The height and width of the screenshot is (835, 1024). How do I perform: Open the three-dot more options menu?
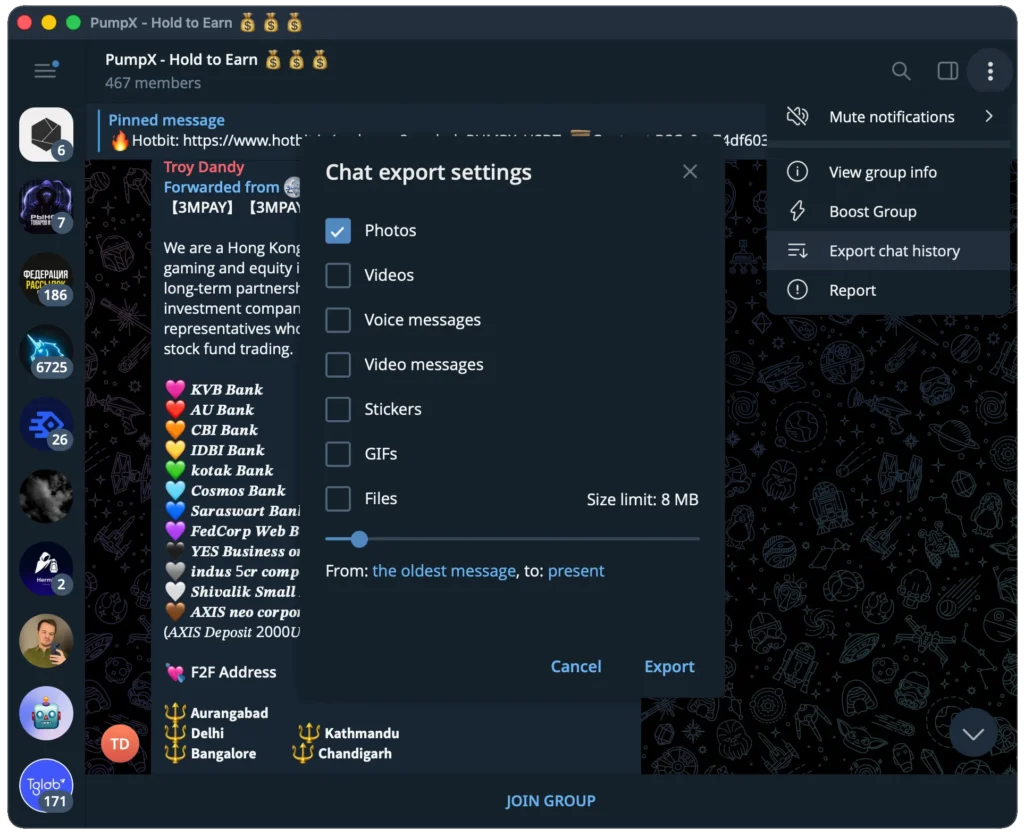tap(990, 71)
